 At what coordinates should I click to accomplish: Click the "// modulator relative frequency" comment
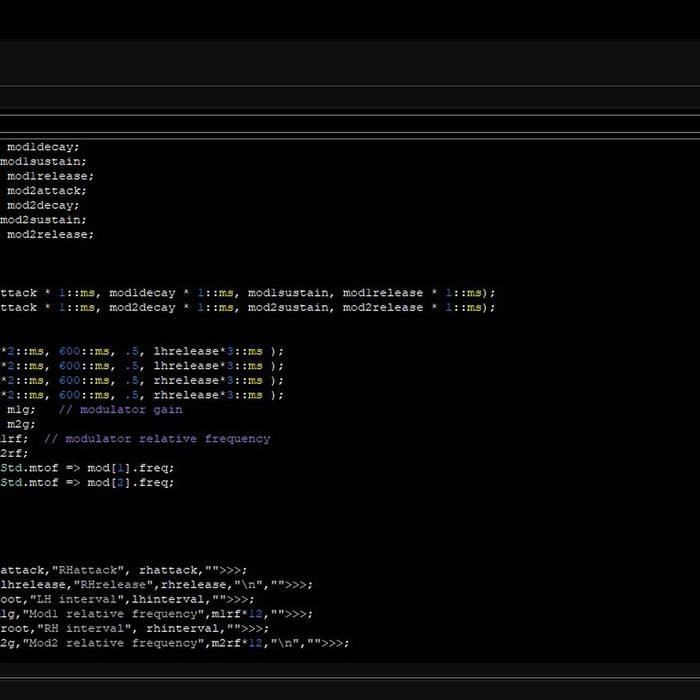tap(157, 439)
